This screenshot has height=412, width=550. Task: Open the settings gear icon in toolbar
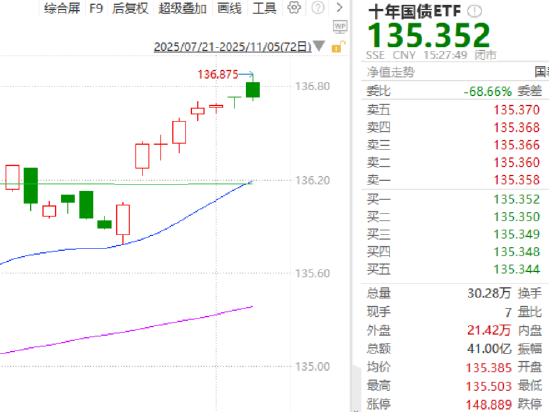294,7
